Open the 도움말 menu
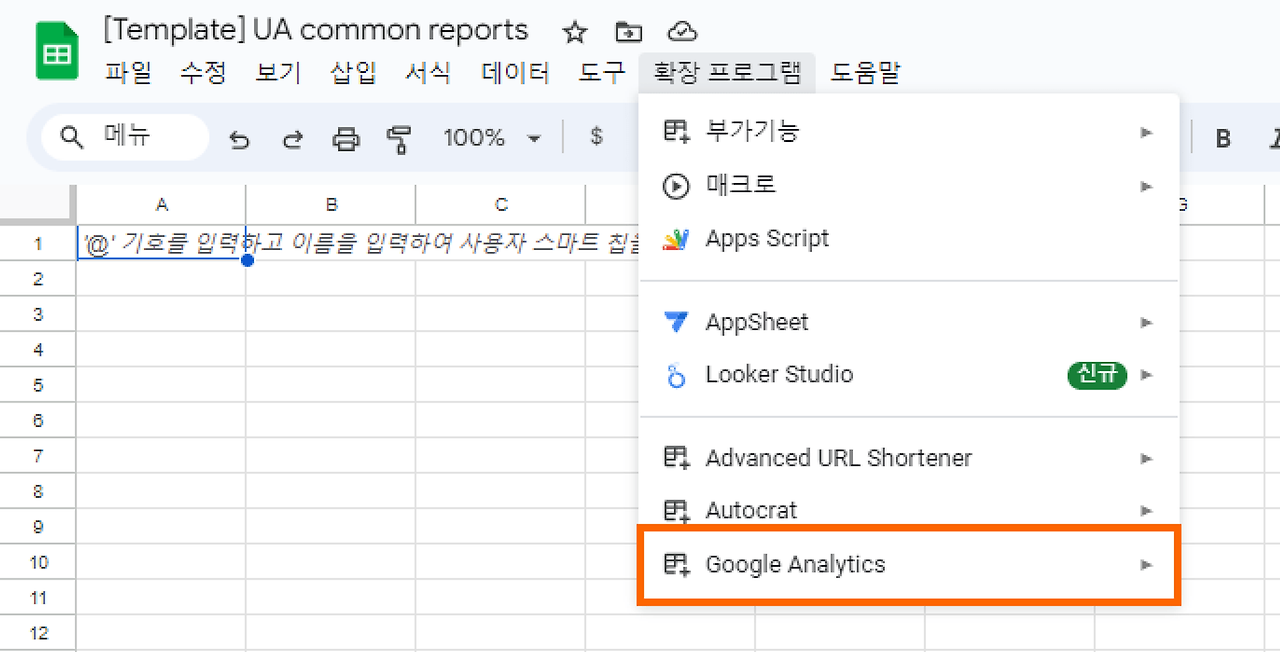1280x652 pixels. [865, 72]
